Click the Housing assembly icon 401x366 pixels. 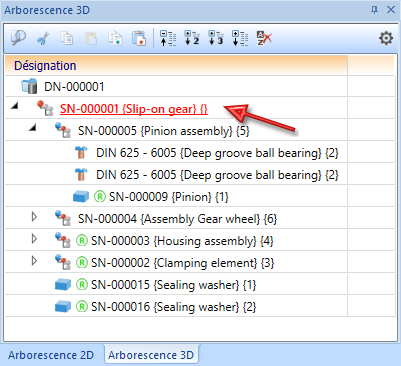coord(63,240)
